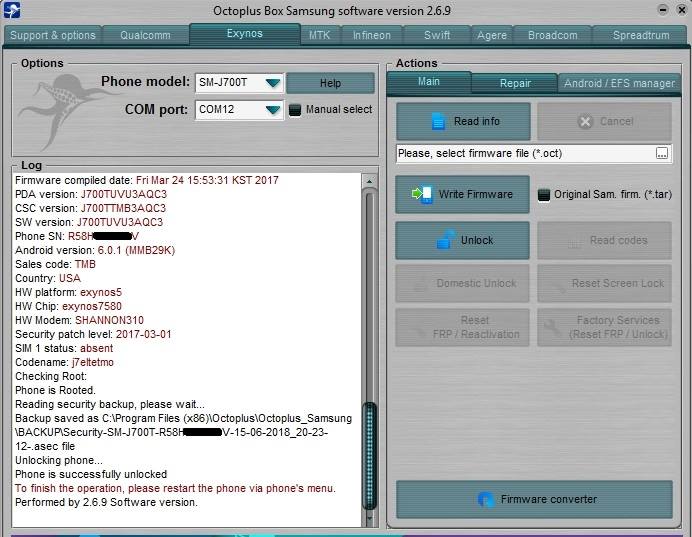Enable the Manual select checkbox
692x537 pixels.
click(295, 109)
